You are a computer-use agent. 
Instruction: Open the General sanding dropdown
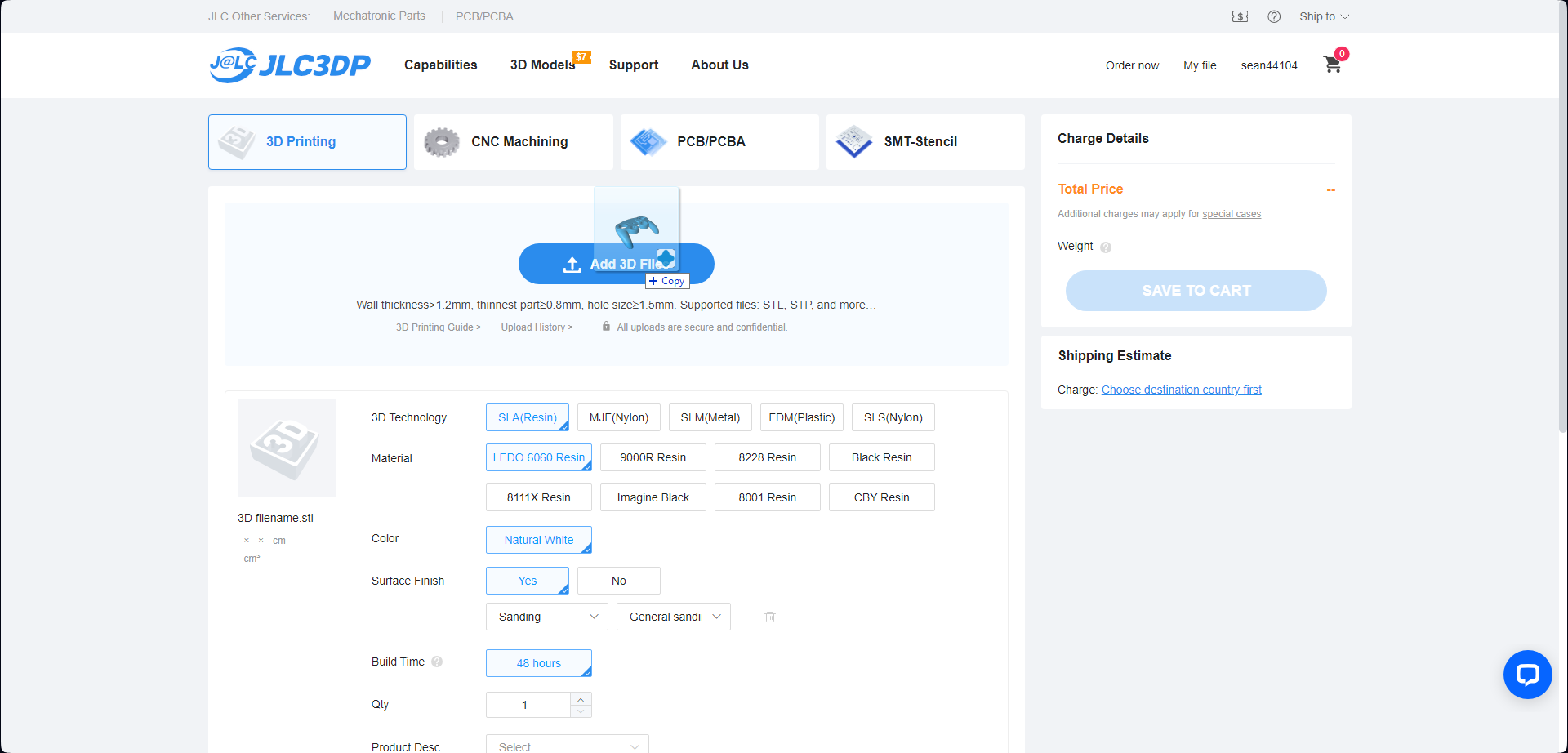click(674, 617)
